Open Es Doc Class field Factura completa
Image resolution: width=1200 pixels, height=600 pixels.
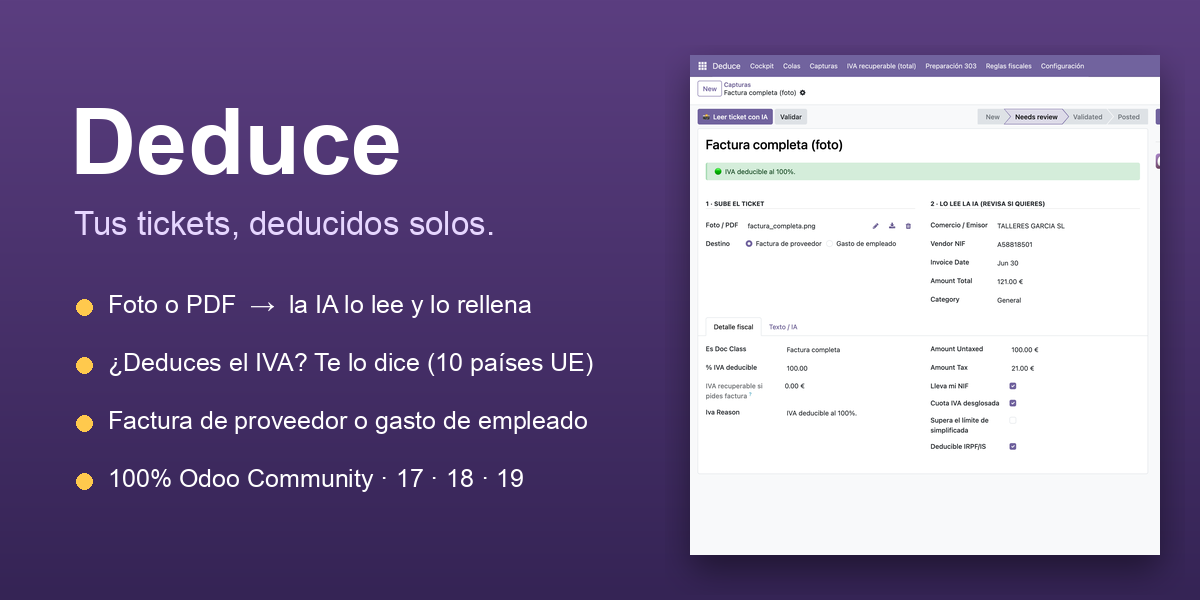813,350
